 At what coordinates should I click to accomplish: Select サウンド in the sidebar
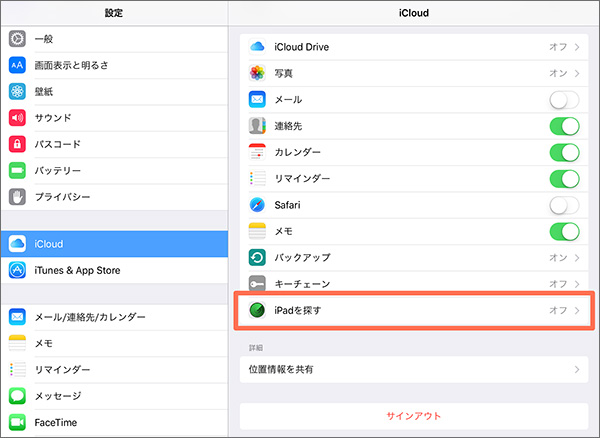click(x=114, y=118)
